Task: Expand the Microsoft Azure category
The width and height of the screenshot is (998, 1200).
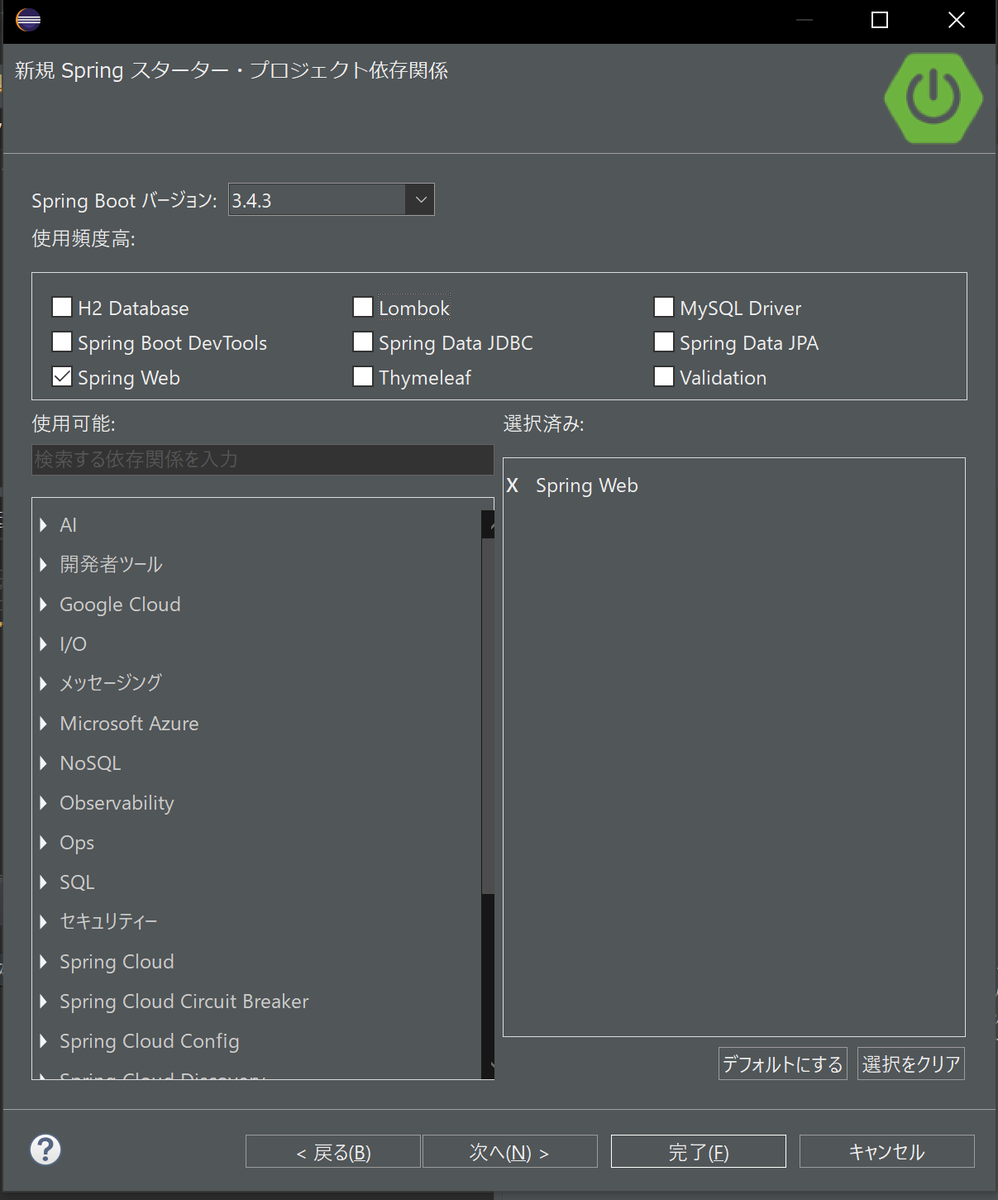Action: [x=44, y=723]
